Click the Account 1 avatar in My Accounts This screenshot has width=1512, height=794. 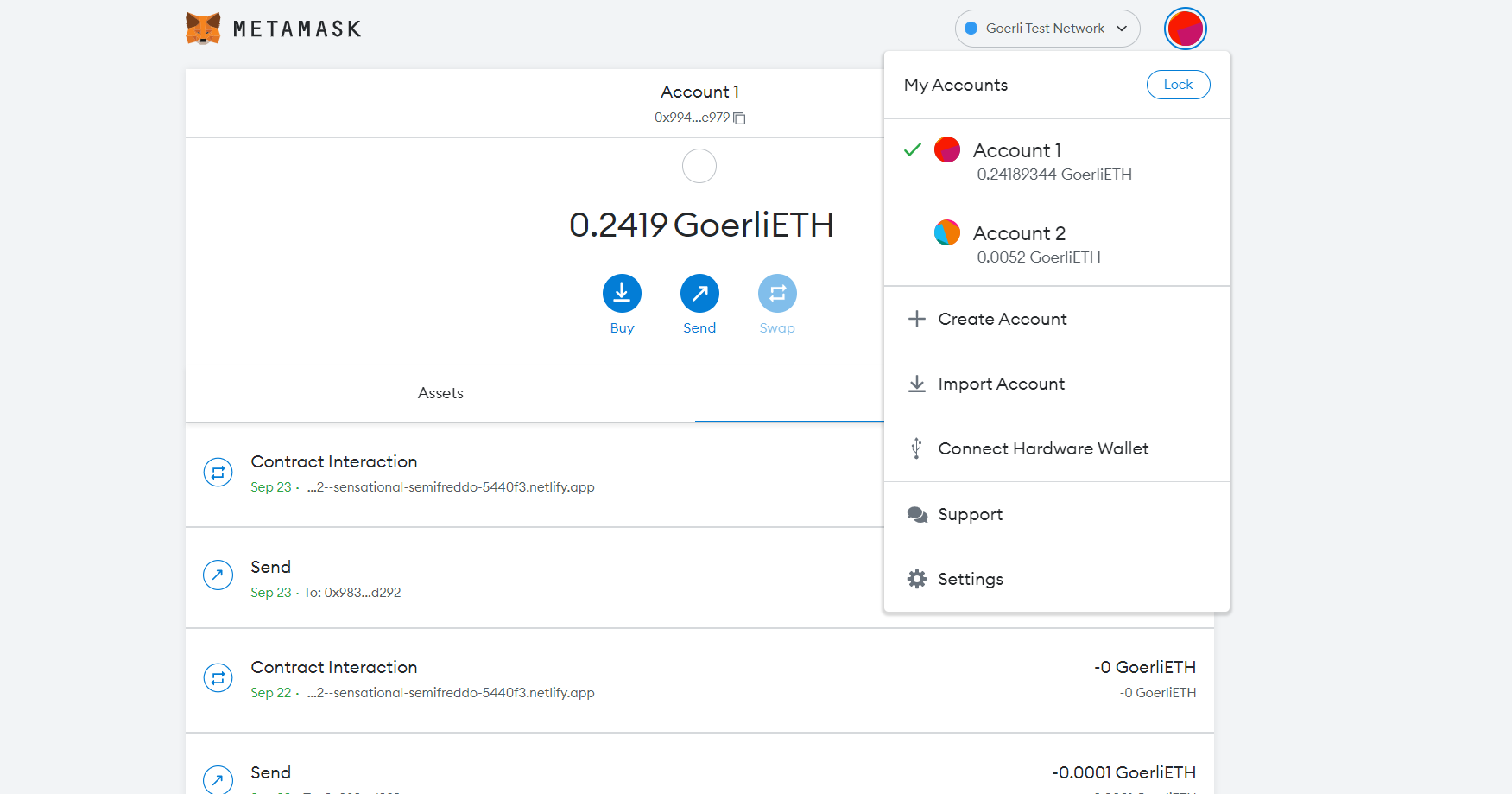947,149
